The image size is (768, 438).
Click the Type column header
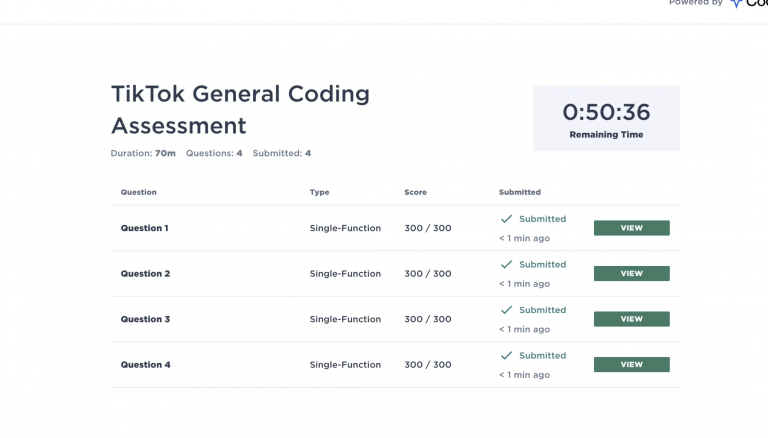(x=319, y=192)
